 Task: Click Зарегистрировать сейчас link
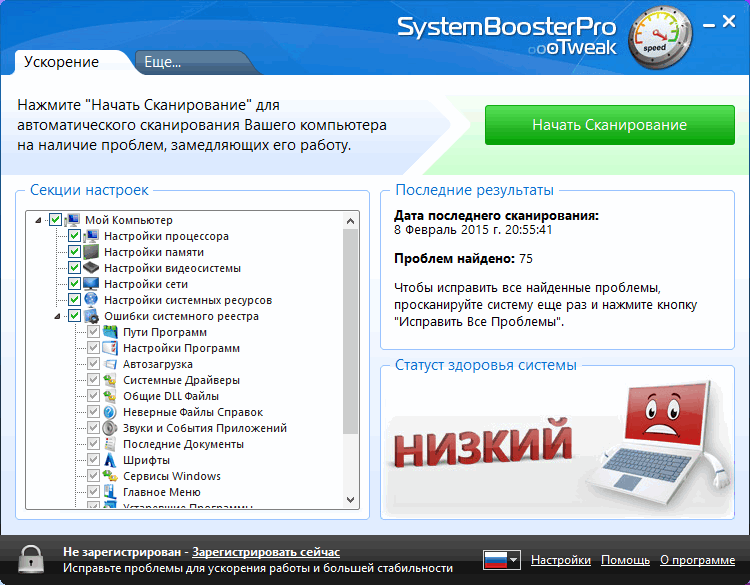coord(266,552)
